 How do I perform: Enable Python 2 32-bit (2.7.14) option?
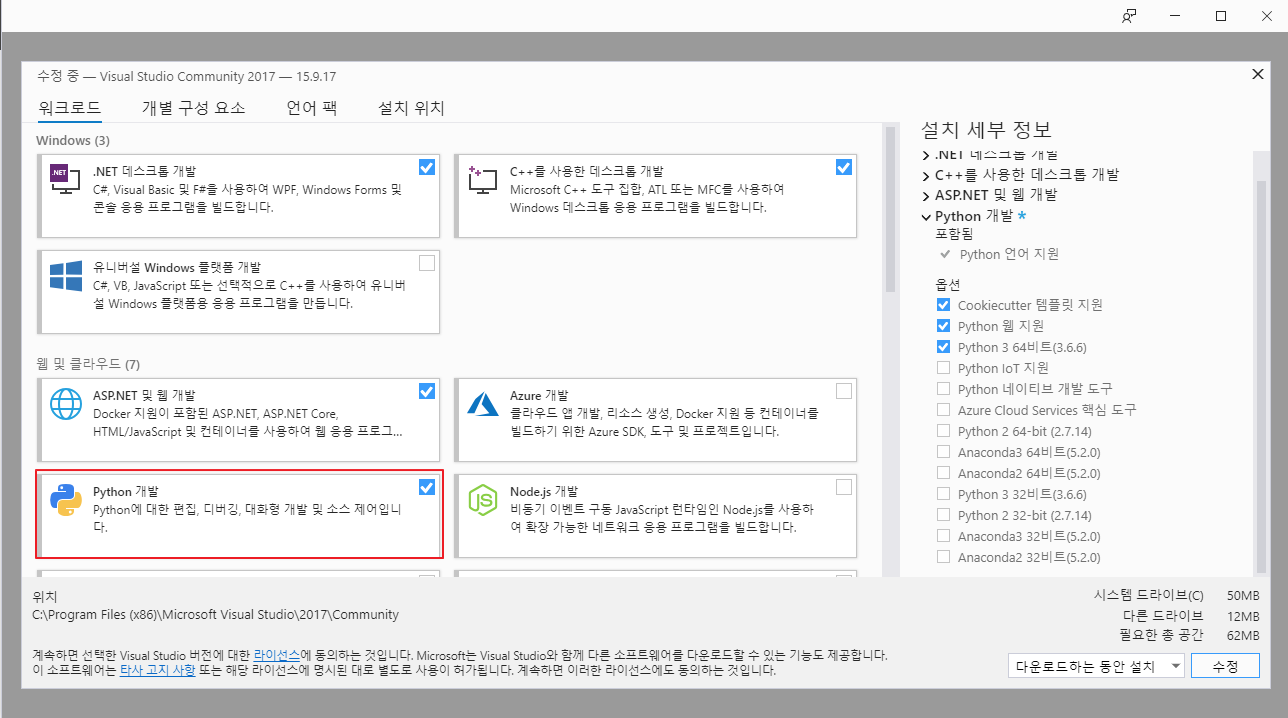click(x=943, y=515)
